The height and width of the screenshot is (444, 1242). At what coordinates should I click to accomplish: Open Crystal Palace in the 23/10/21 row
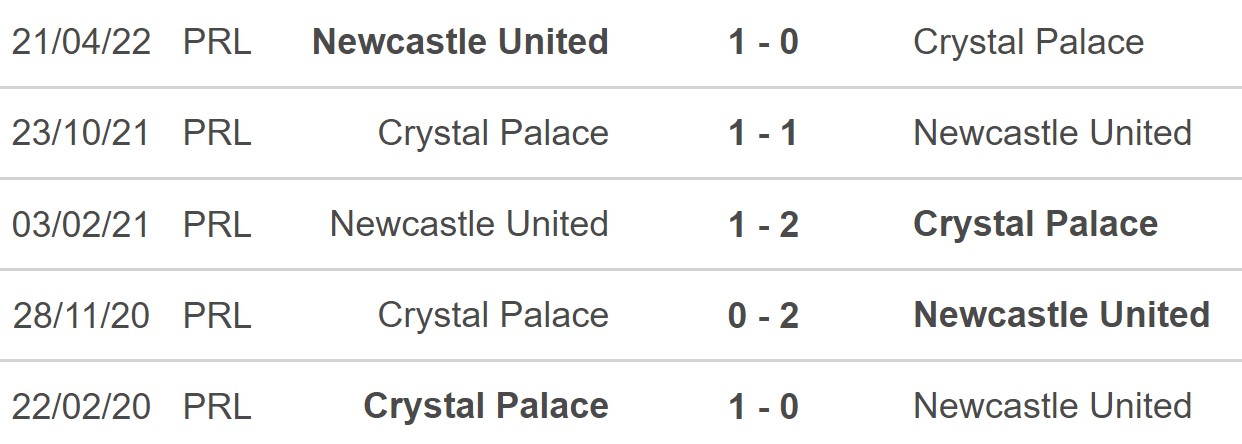click(x=493, y=133)
